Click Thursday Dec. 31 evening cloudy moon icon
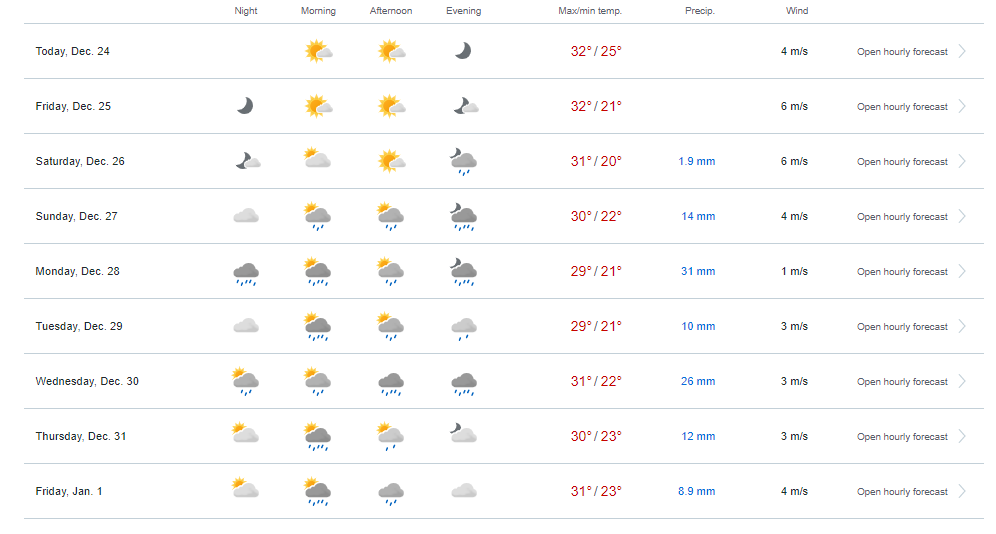 coord(462,435)
